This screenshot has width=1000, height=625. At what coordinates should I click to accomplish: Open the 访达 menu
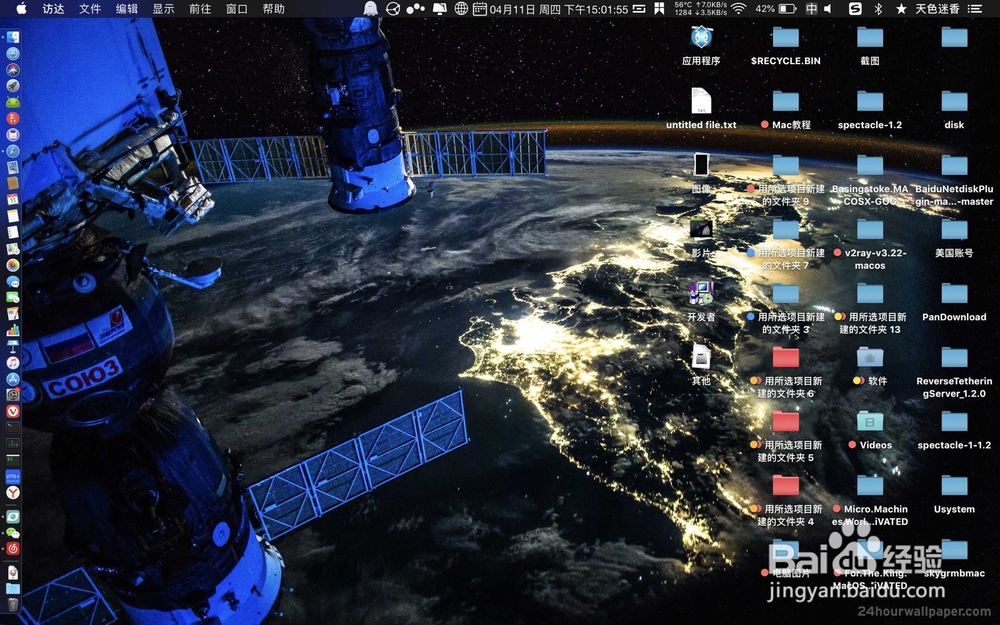tap(53, 8)
